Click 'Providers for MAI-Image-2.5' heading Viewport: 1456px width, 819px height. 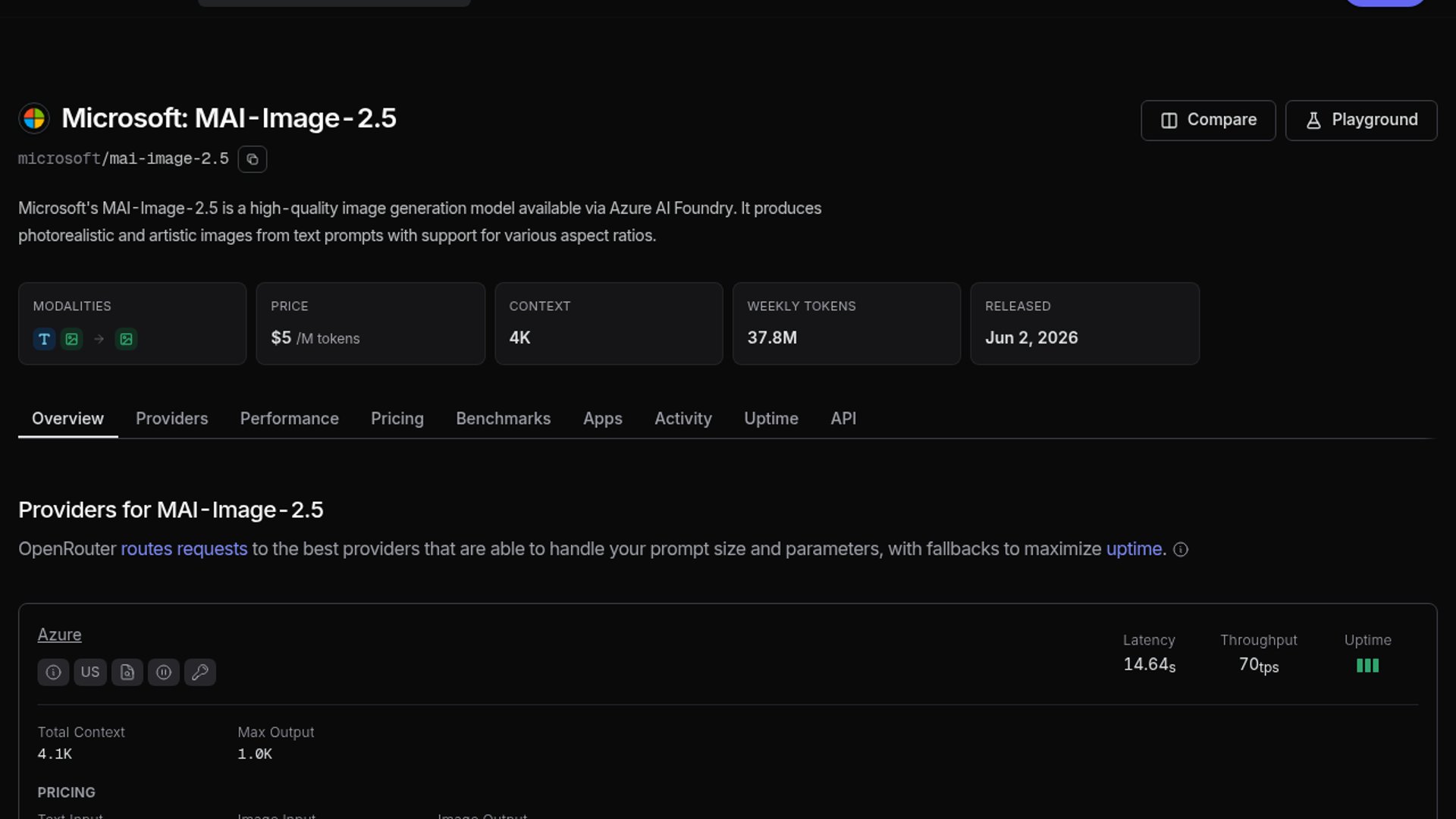pyautogui.click(x=171, y=510)
